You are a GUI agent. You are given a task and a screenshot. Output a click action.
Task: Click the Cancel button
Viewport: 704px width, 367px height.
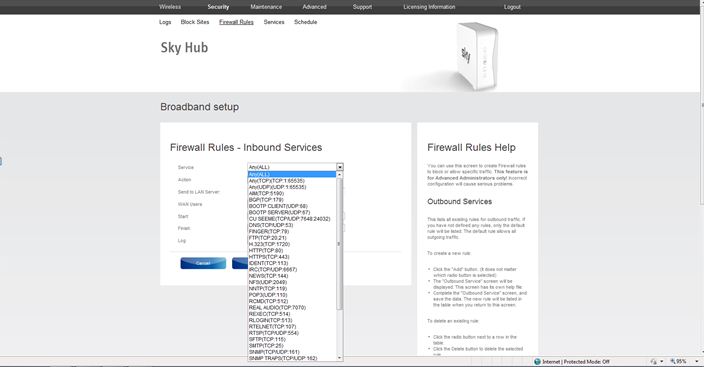(203, 263)
